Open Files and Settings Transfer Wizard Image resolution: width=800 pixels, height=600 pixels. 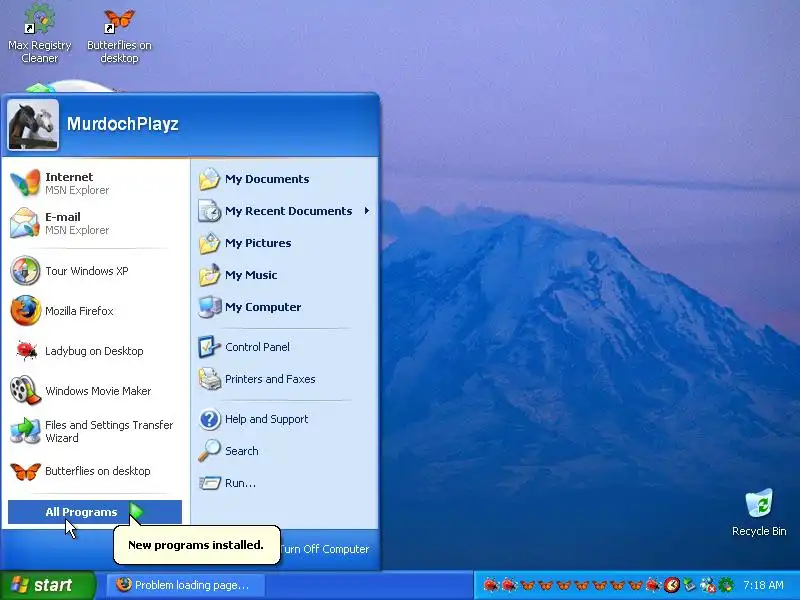point(95,431)
